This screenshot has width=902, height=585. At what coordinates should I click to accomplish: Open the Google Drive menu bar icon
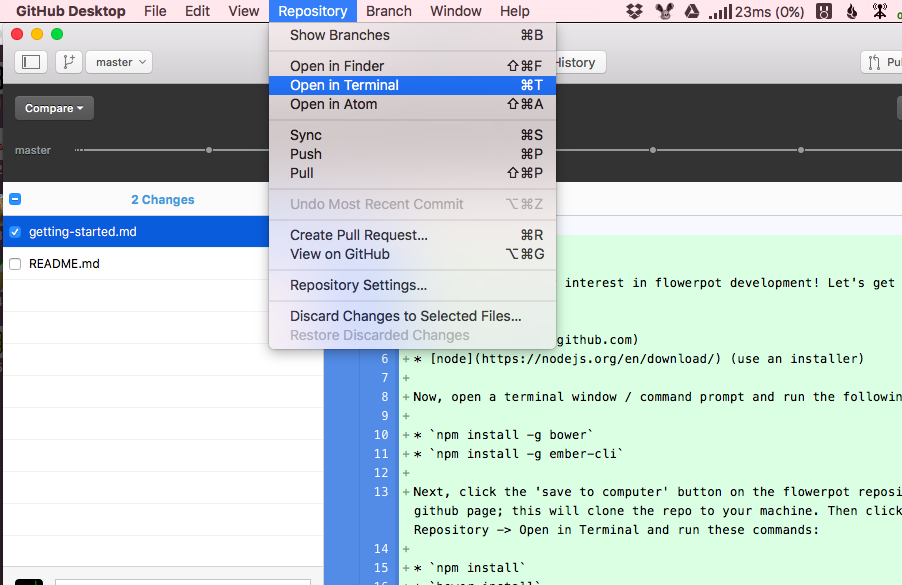point(691,11)
